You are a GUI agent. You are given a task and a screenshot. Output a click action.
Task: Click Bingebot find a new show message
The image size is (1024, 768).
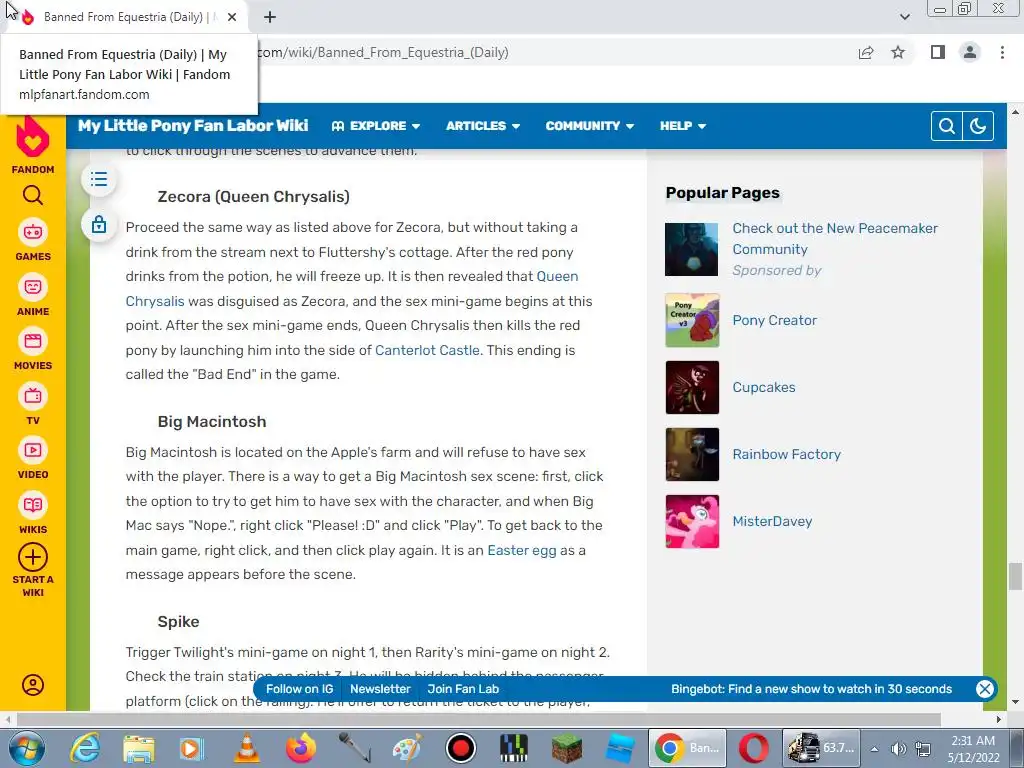tap(811, 688)
